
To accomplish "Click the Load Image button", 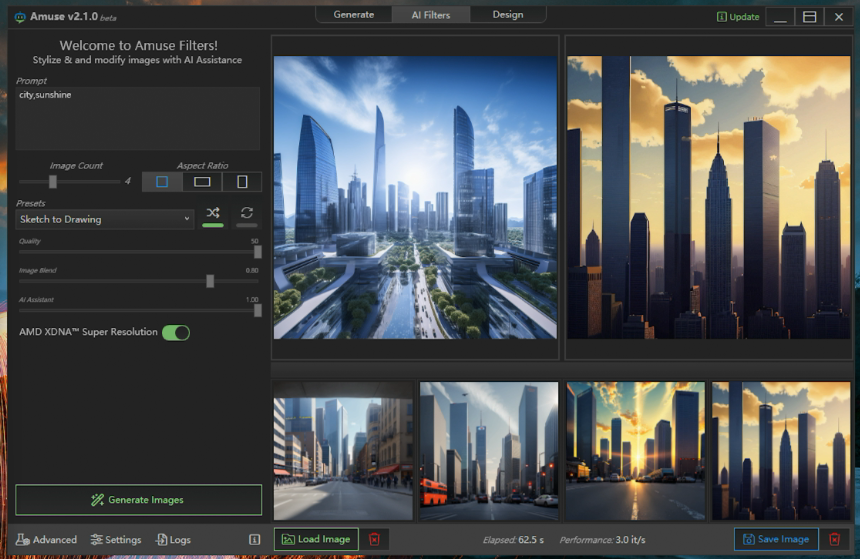I will 316,539.
